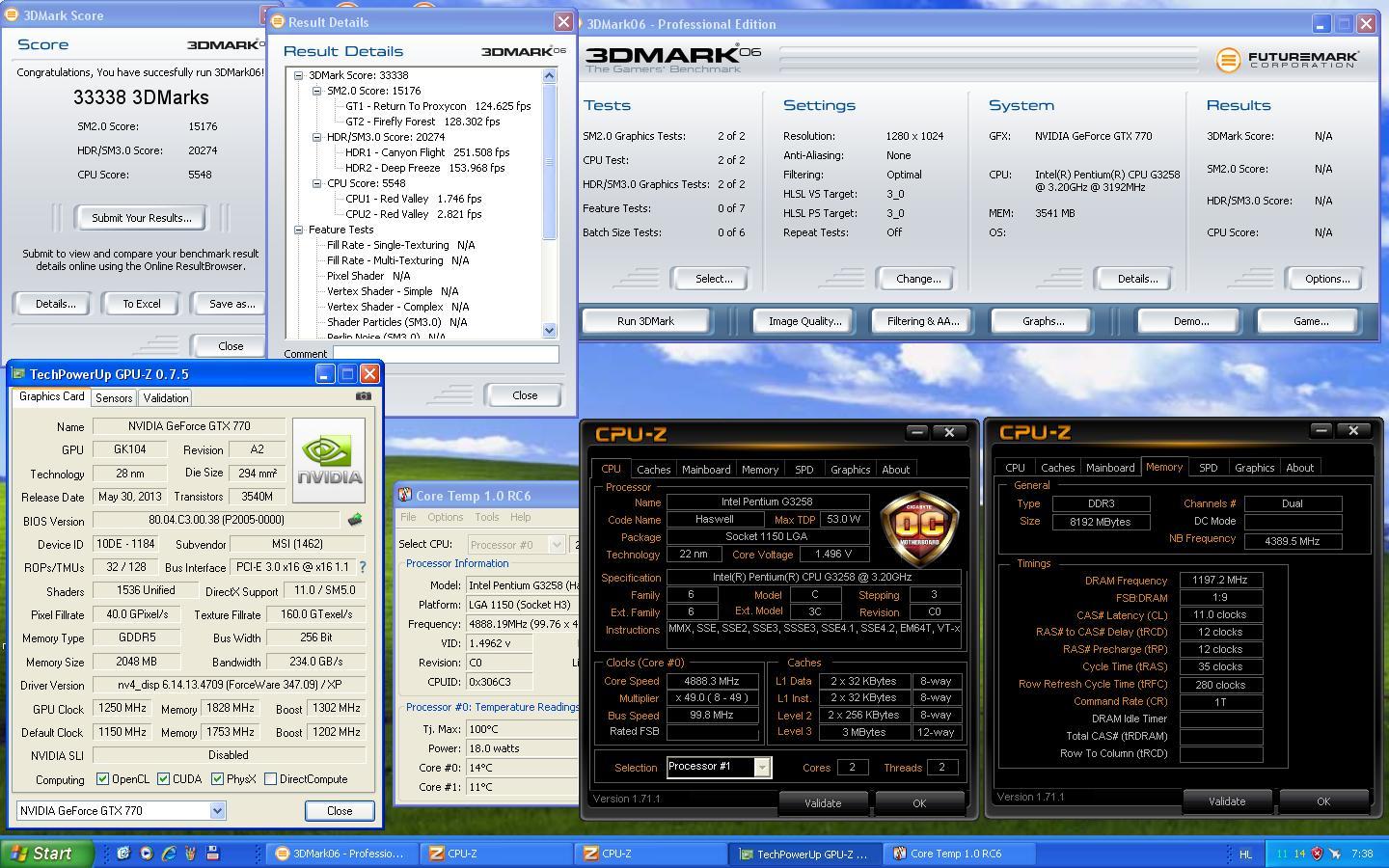Click the floppy disk quick launch icon
This screenshot has width=1389, height=868.
pyautogui.click(x=213, y=854)
